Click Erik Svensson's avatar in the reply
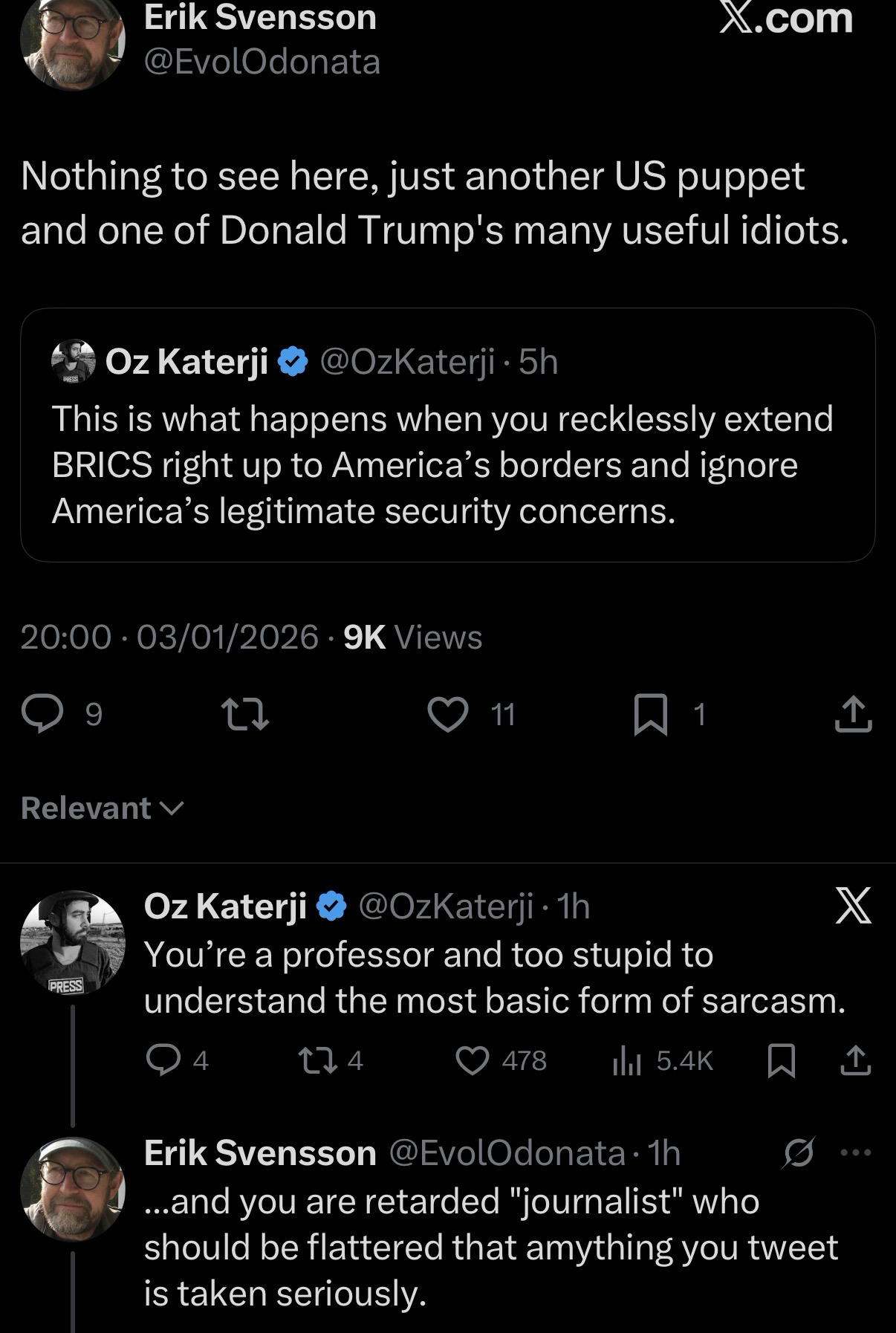This screenshot has height=1333, width=896. click(x=72, y=1189)
